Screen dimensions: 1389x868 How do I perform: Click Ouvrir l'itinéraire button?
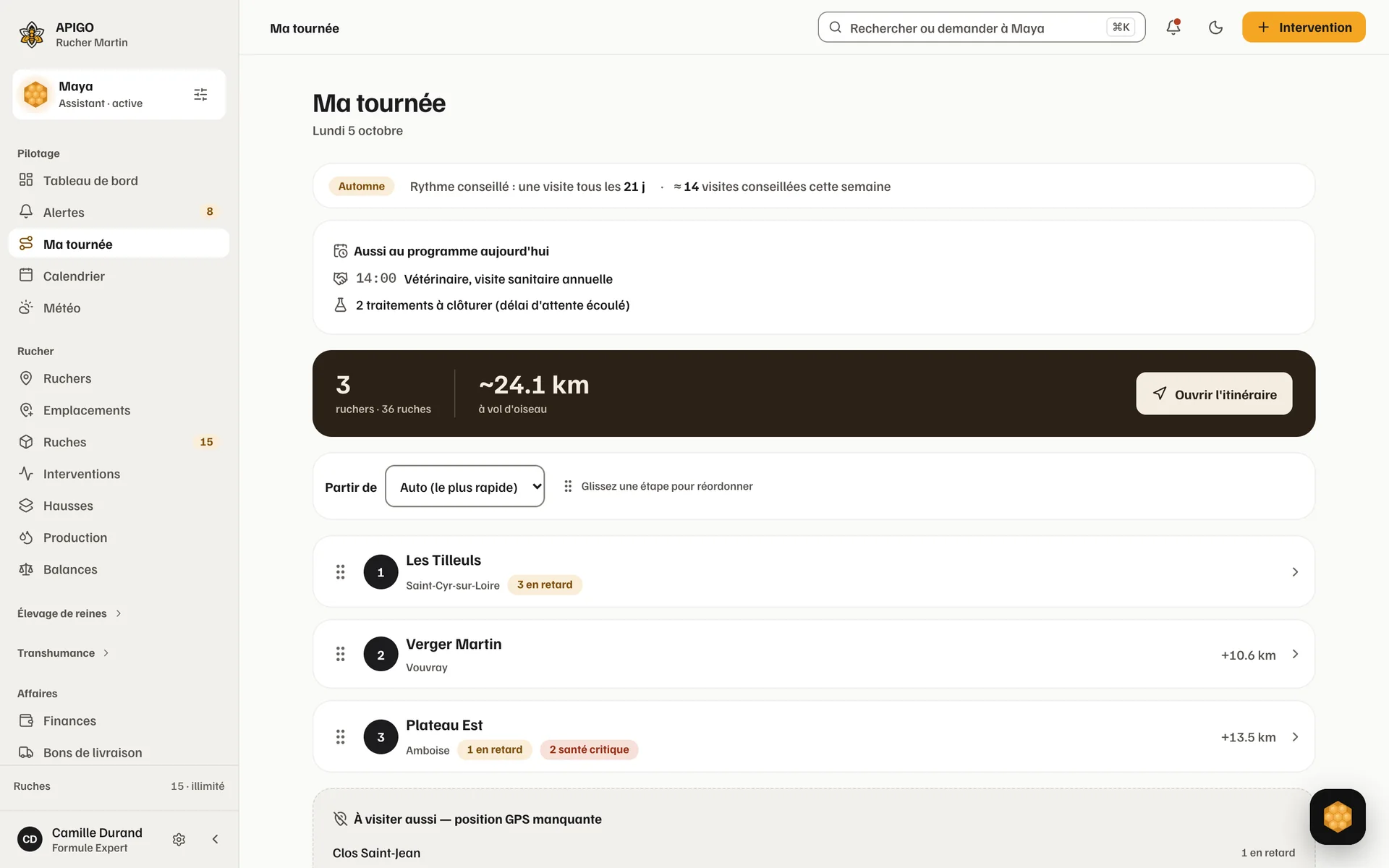point(1213,394)
